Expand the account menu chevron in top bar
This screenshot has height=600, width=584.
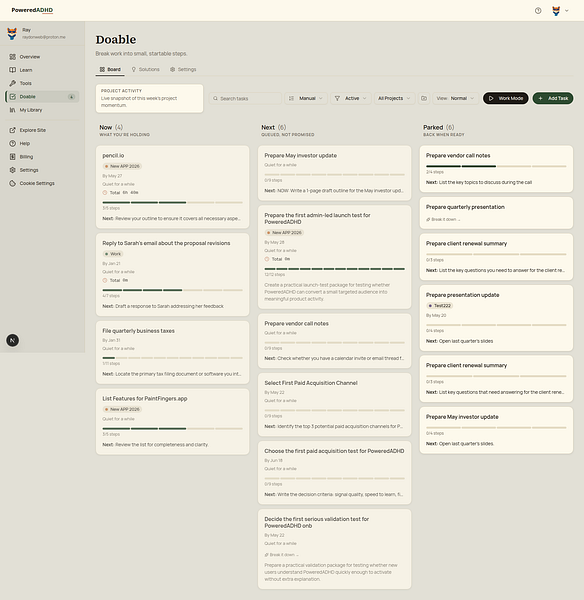click(x=567, y=11)
